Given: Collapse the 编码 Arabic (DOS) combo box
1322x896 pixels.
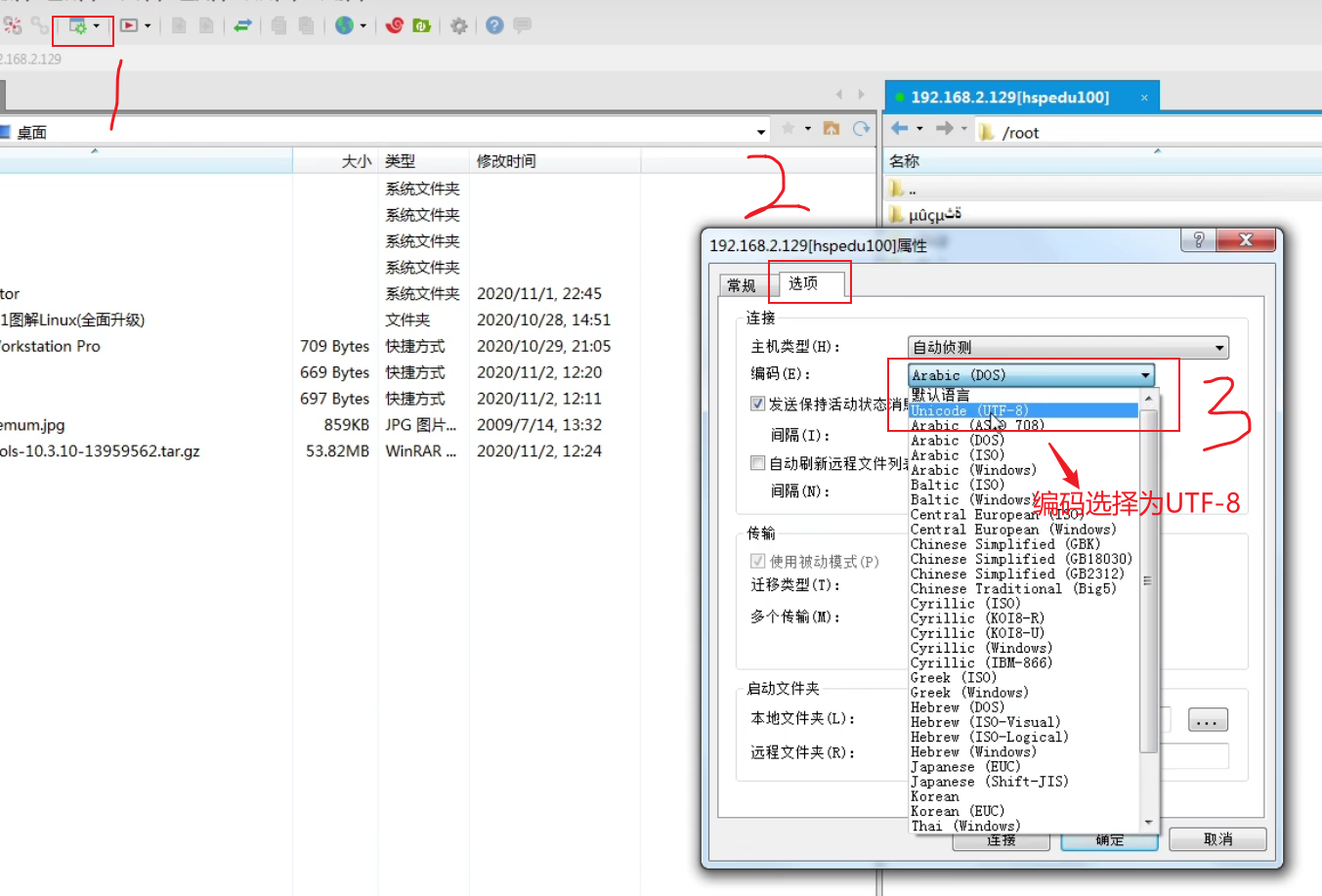Looking at the screenshot, I should [1031, 375].
